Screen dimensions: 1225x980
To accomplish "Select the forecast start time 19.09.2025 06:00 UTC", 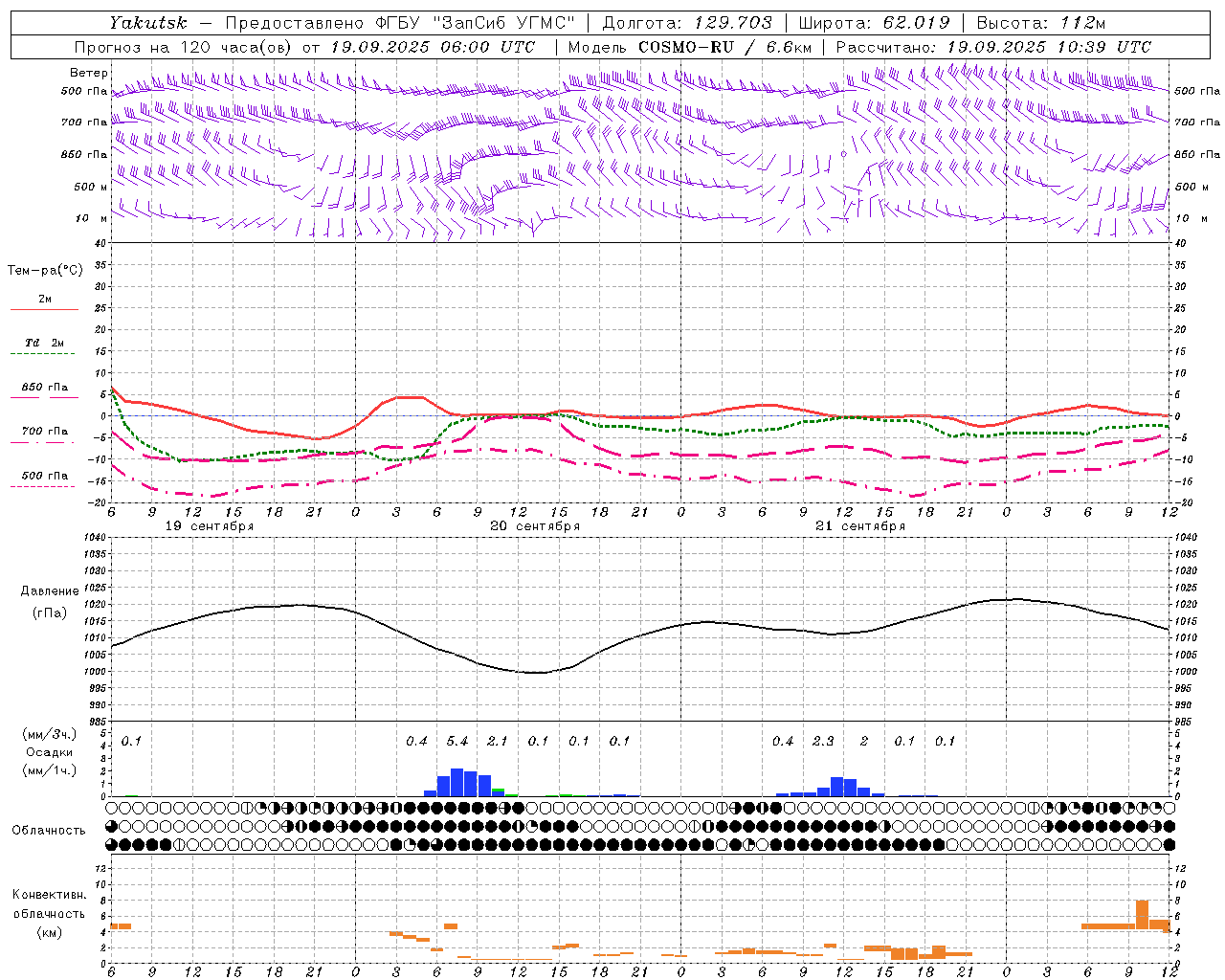I will 433,46.
